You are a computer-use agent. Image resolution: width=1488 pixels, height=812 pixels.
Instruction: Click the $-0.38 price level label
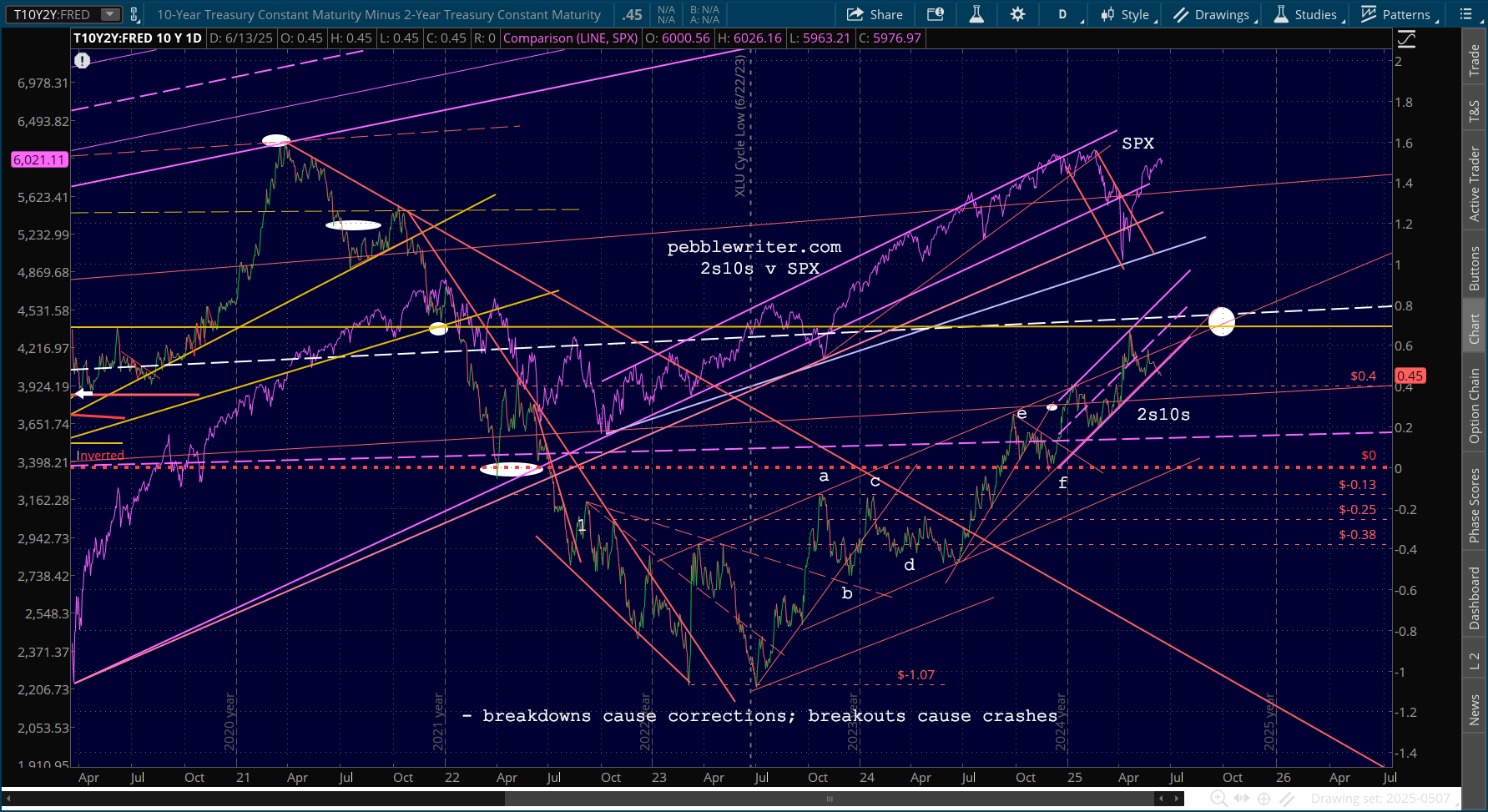(x=1358, y=535)
